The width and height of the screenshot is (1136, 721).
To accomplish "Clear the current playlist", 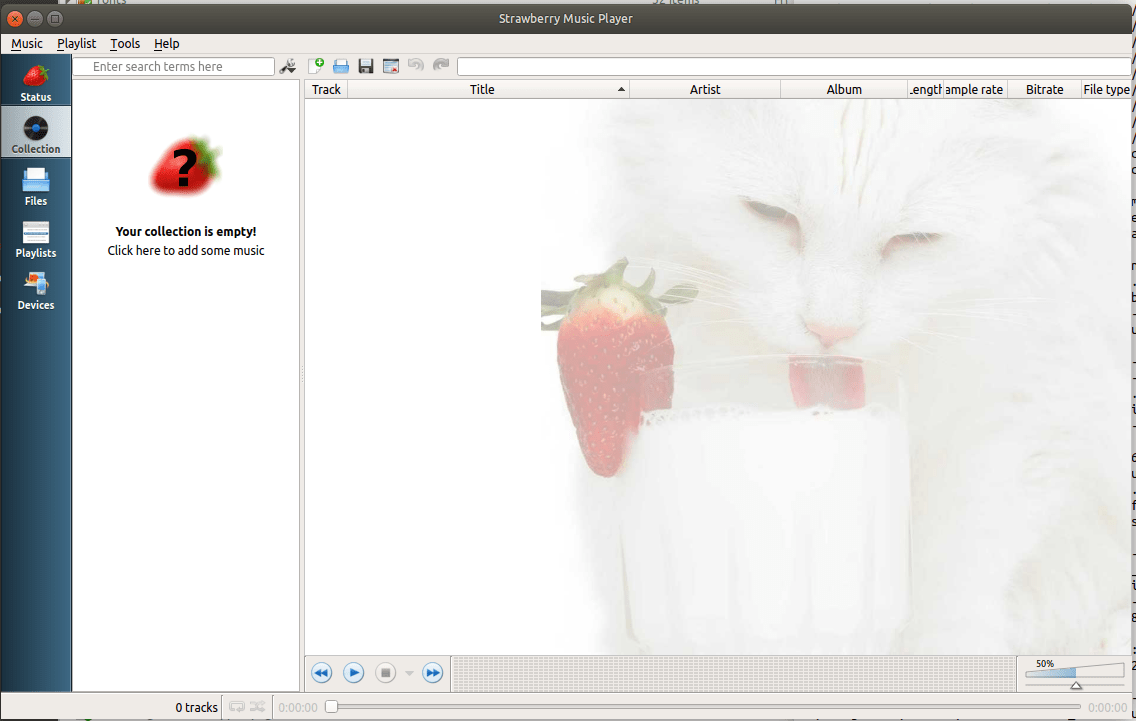I will pos(391,65).
